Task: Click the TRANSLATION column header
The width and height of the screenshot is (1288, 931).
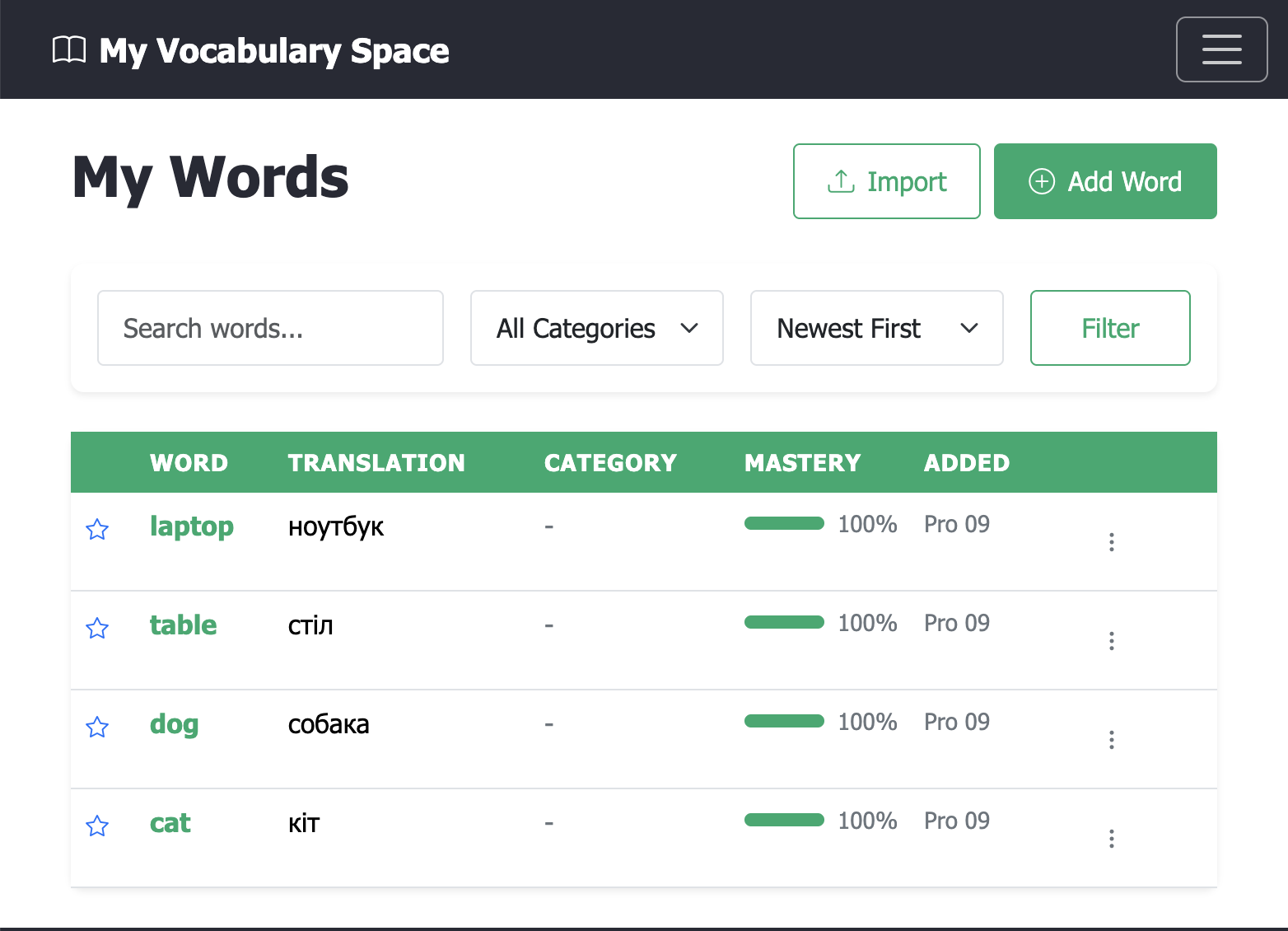Action: 376,463
